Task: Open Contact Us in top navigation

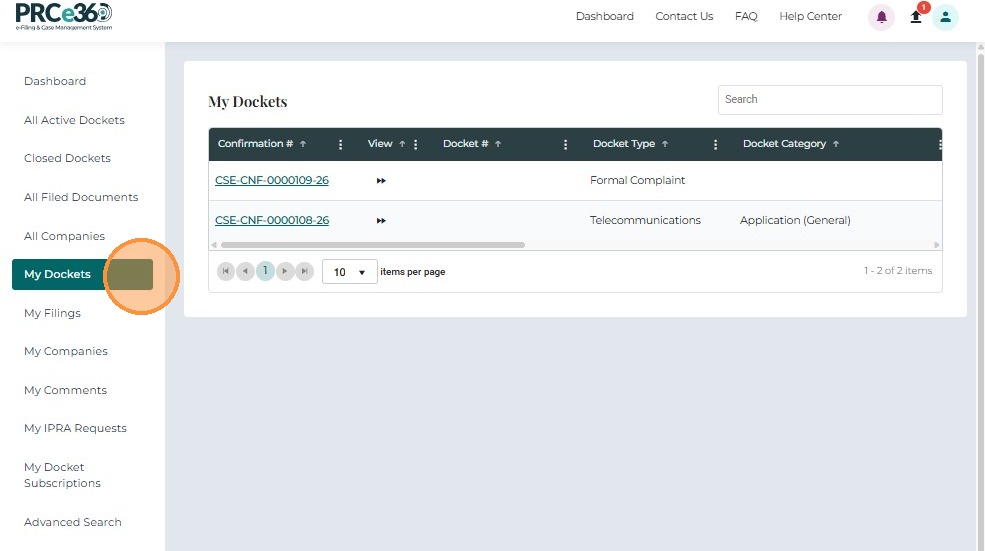Action: 684,16
